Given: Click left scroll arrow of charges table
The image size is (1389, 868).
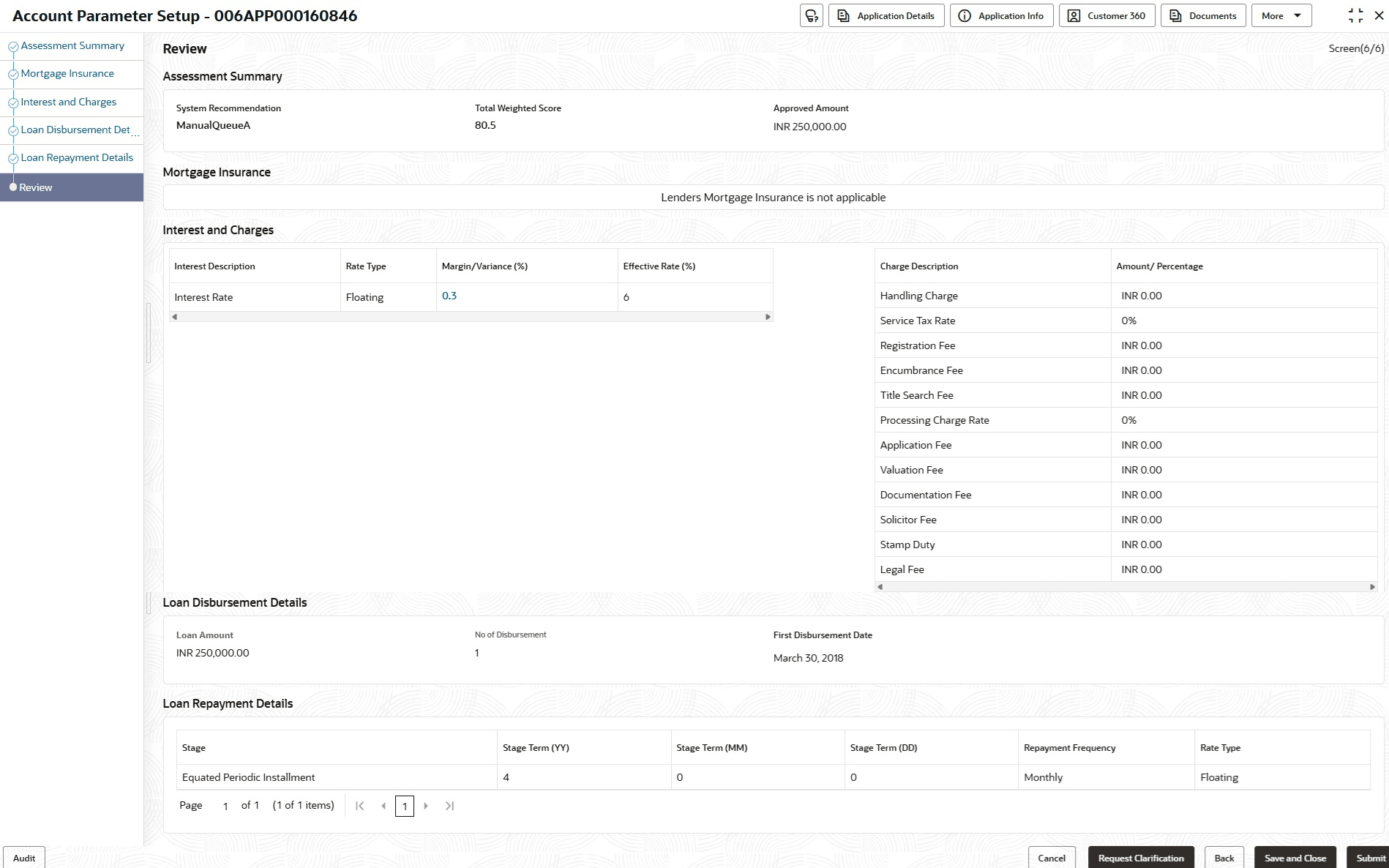Looking at the screenshot, I should (880, 587).
